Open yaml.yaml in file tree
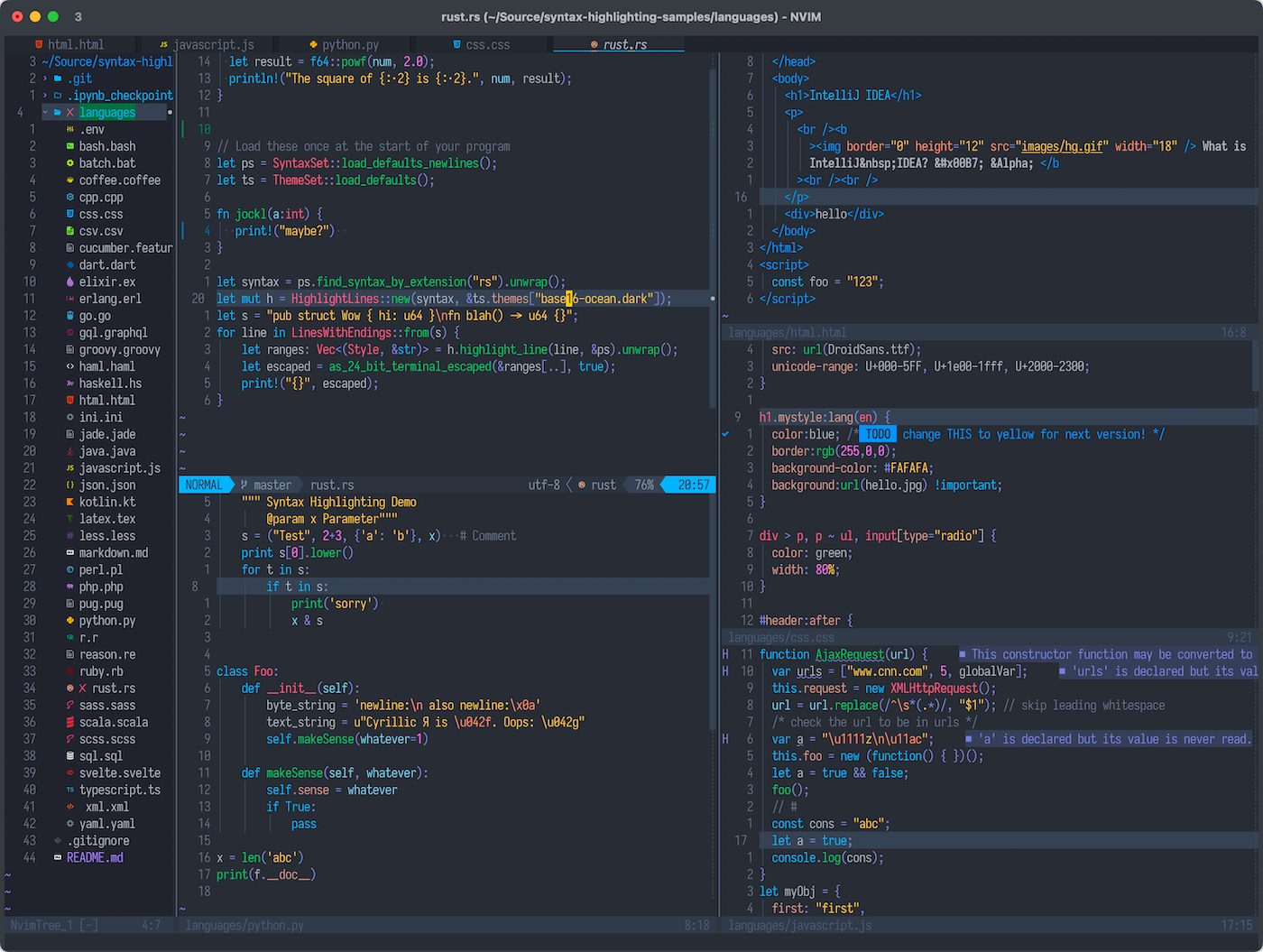Screen dimensions: 1263x952 click(107, 824)
